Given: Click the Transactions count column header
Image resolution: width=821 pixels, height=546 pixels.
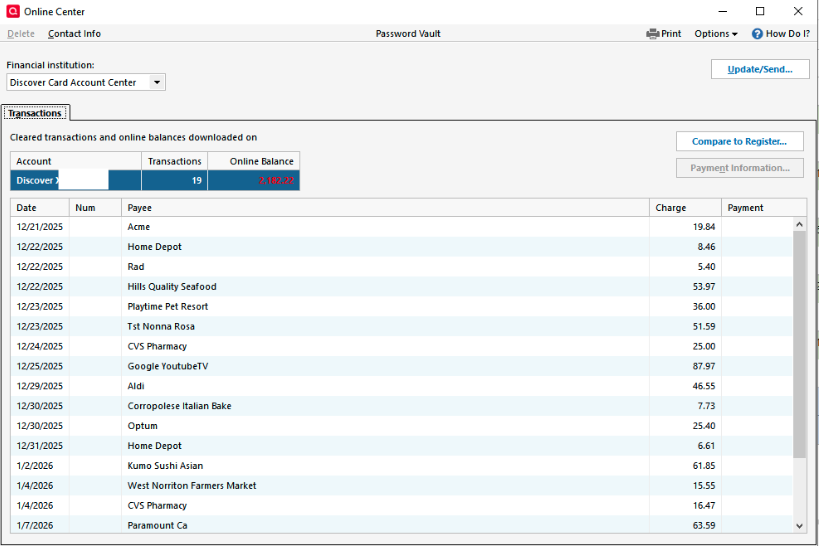Looking at the screenshot, I should click(174, 161).
